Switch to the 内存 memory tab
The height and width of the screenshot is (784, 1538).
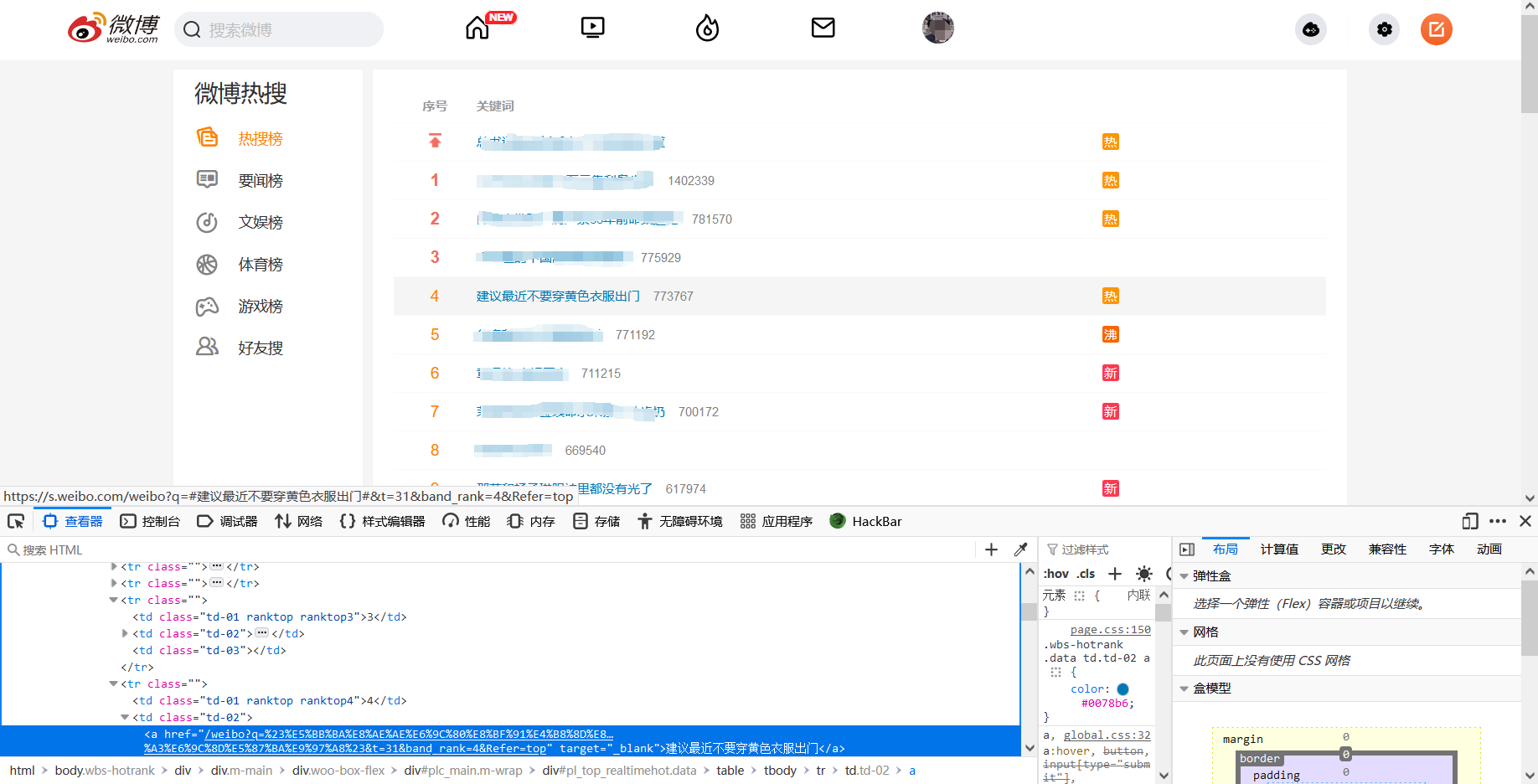point(531,521)
